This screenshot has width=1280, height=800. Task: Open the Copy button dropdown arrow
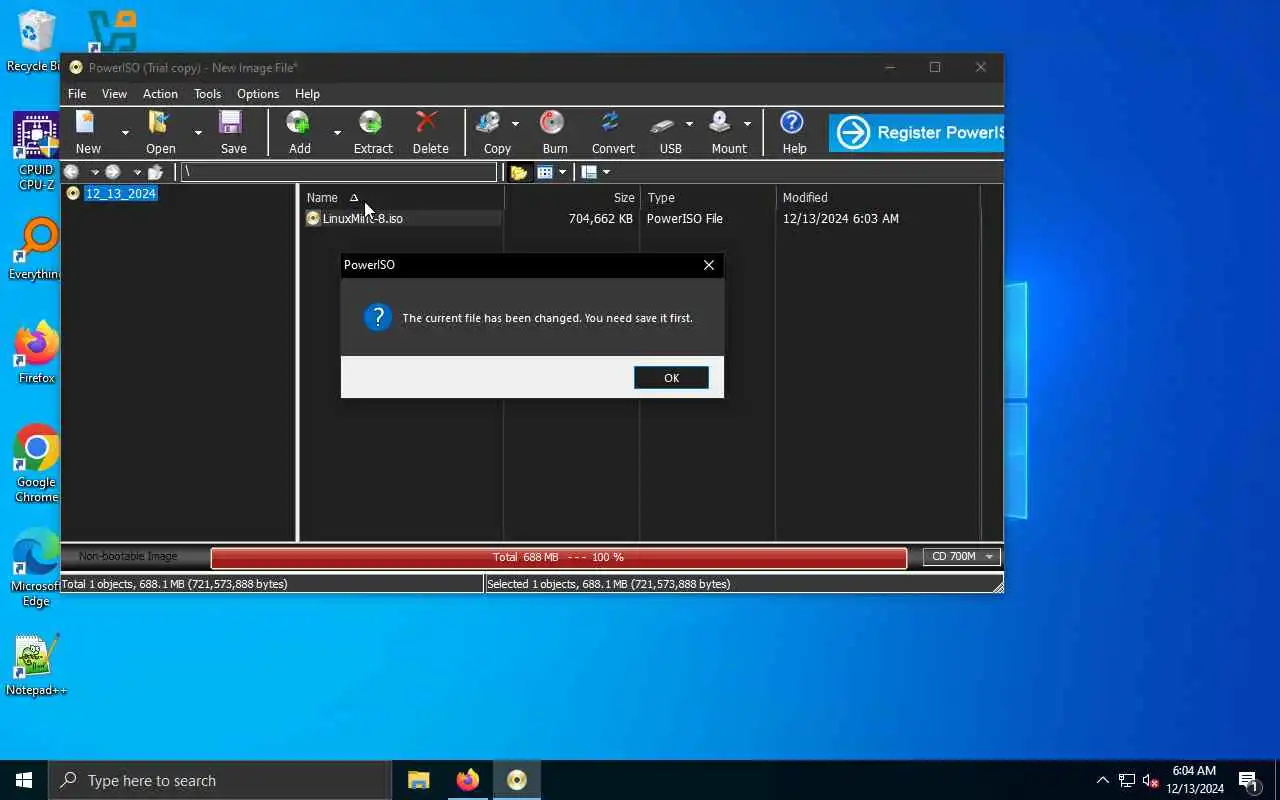point(515,124)
